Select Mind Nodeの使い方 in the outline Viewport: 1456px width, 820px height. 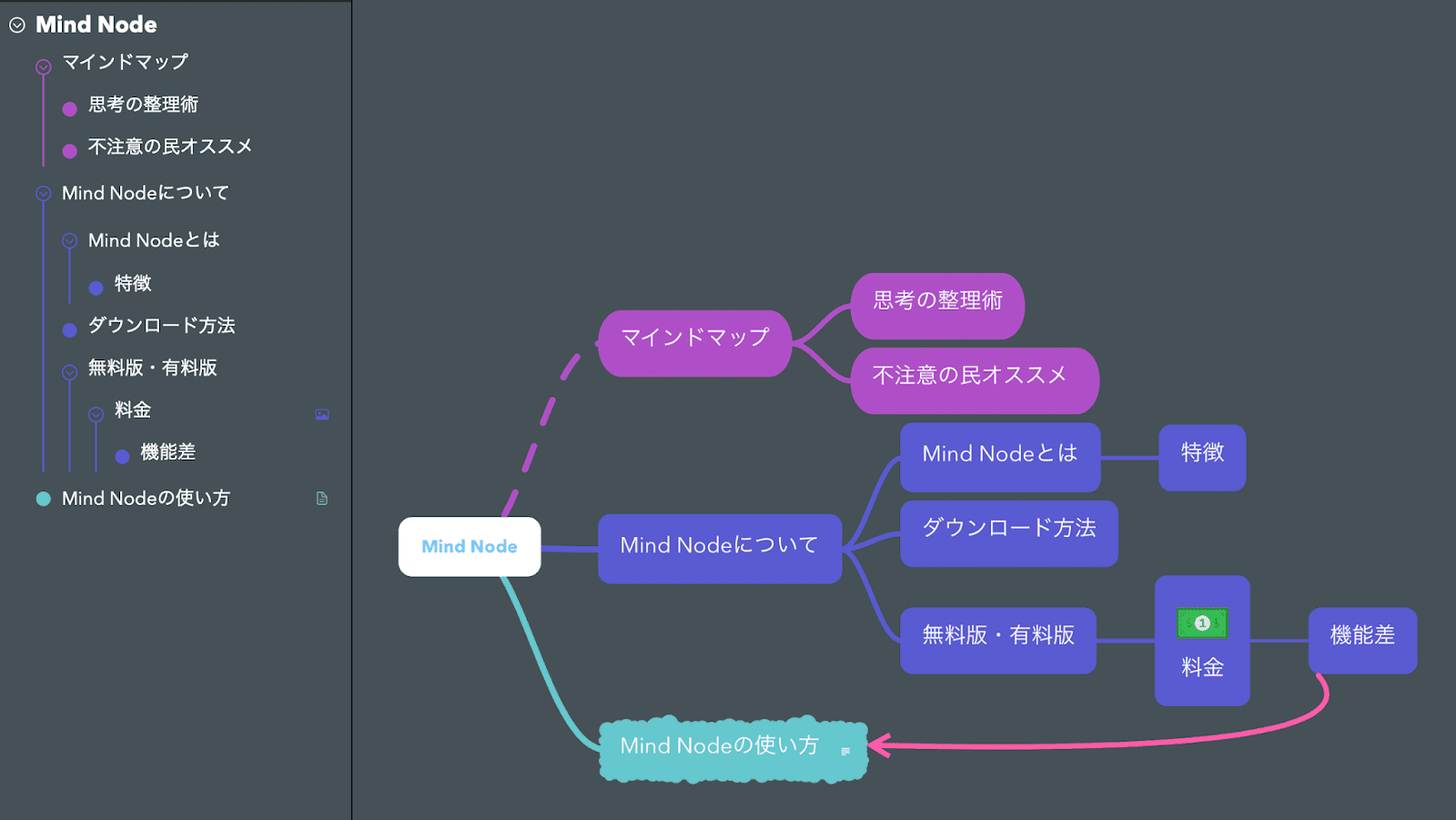point(146,498)
